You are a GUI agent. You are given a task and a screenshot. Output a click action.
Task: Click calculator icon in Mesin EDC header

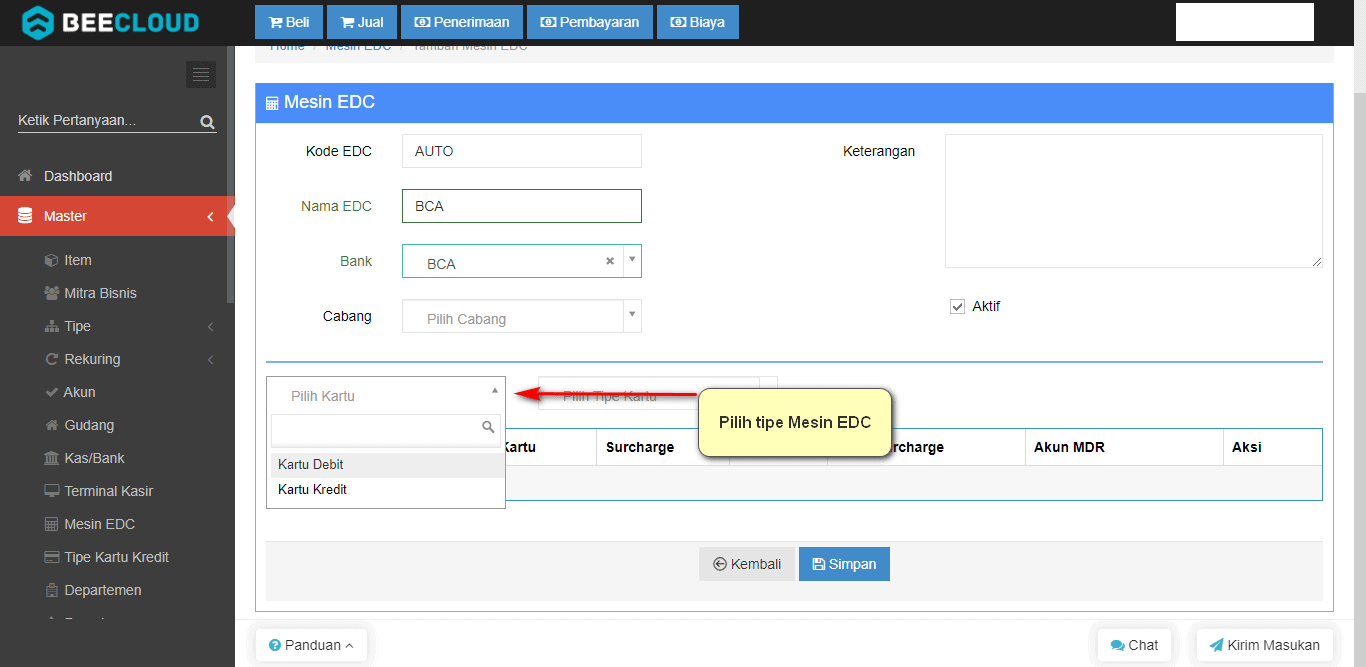[272, 103]
